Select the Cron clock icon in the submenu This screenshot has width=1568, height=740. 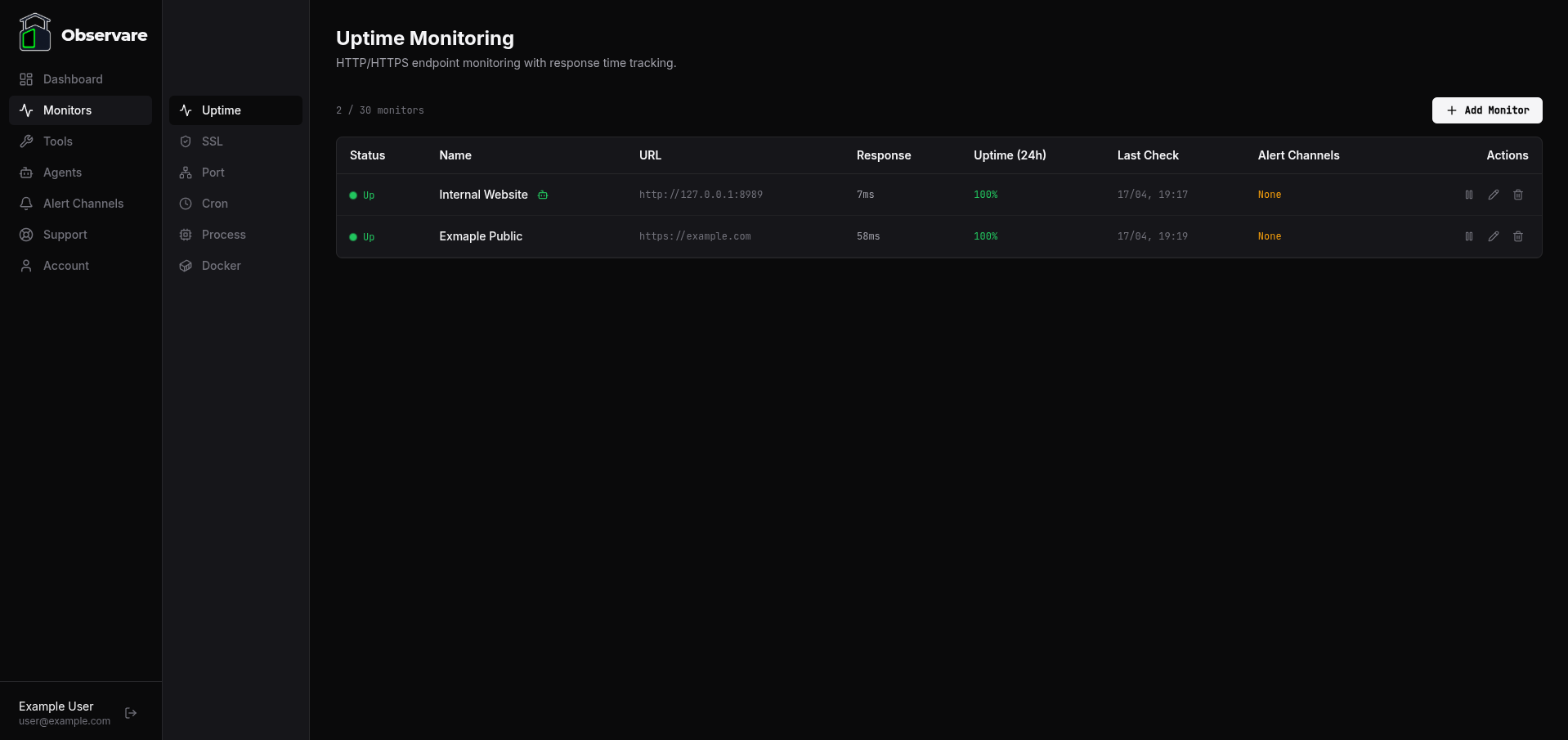186,204
